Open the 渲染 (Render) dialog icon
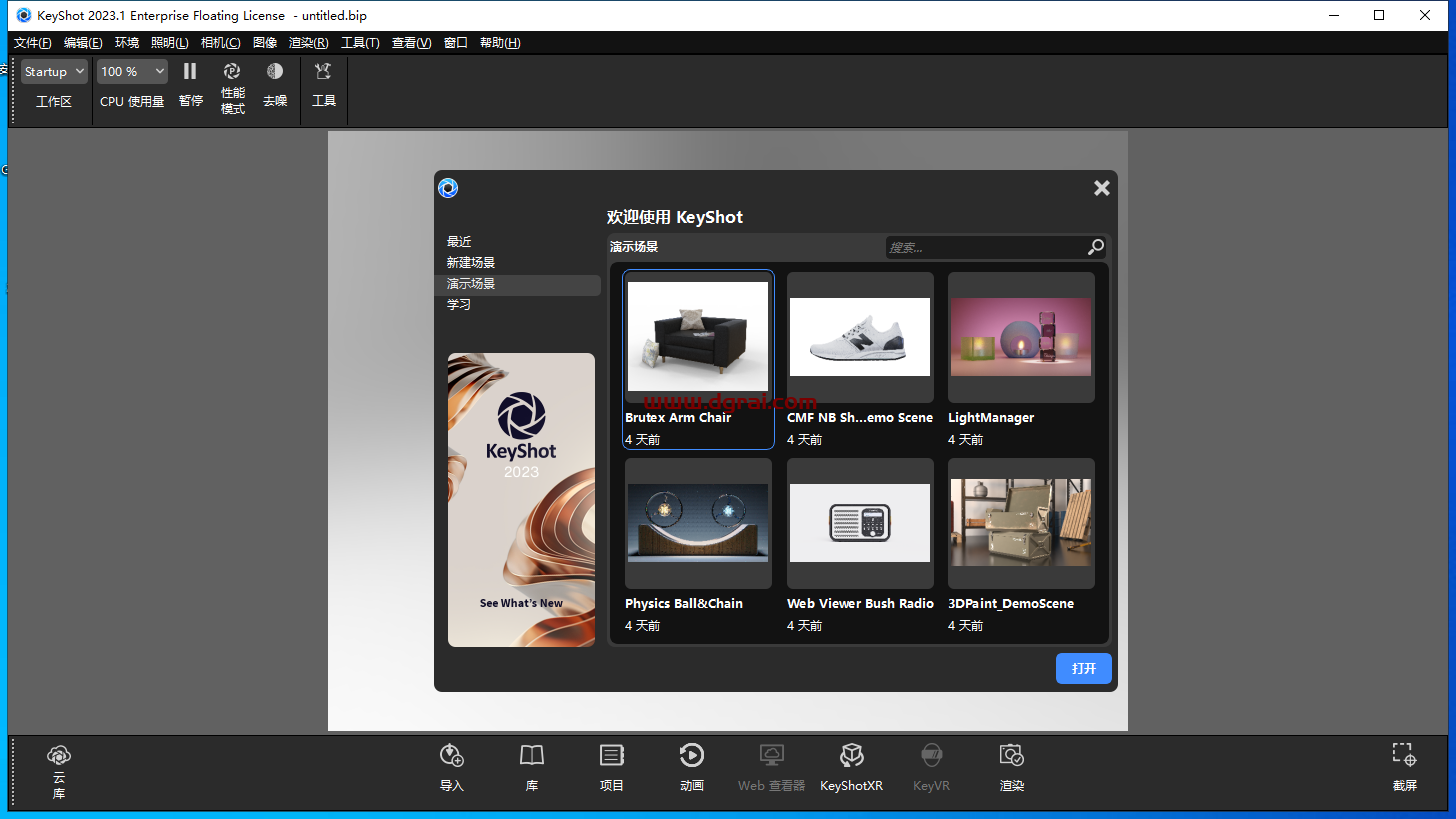 (1011, 768)
